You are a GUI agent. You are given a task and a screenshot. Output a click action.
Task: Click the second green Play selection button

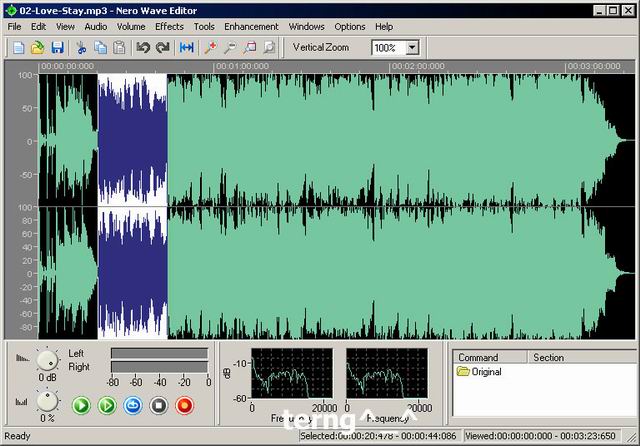tap(107, 406)
